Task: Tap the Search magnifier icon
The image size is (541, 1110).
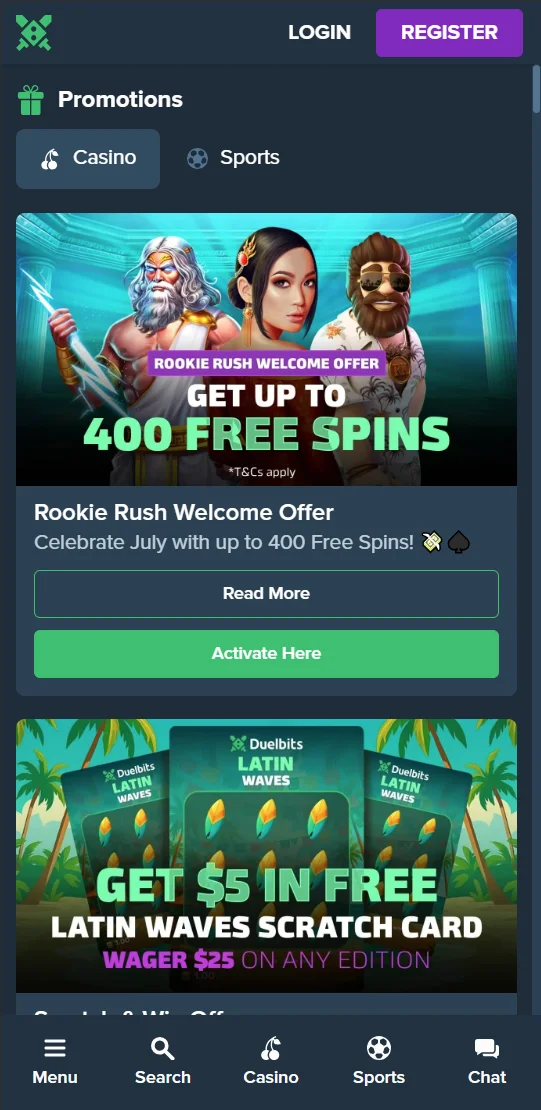Action: pyautogui.click(x=163, y=1048)
